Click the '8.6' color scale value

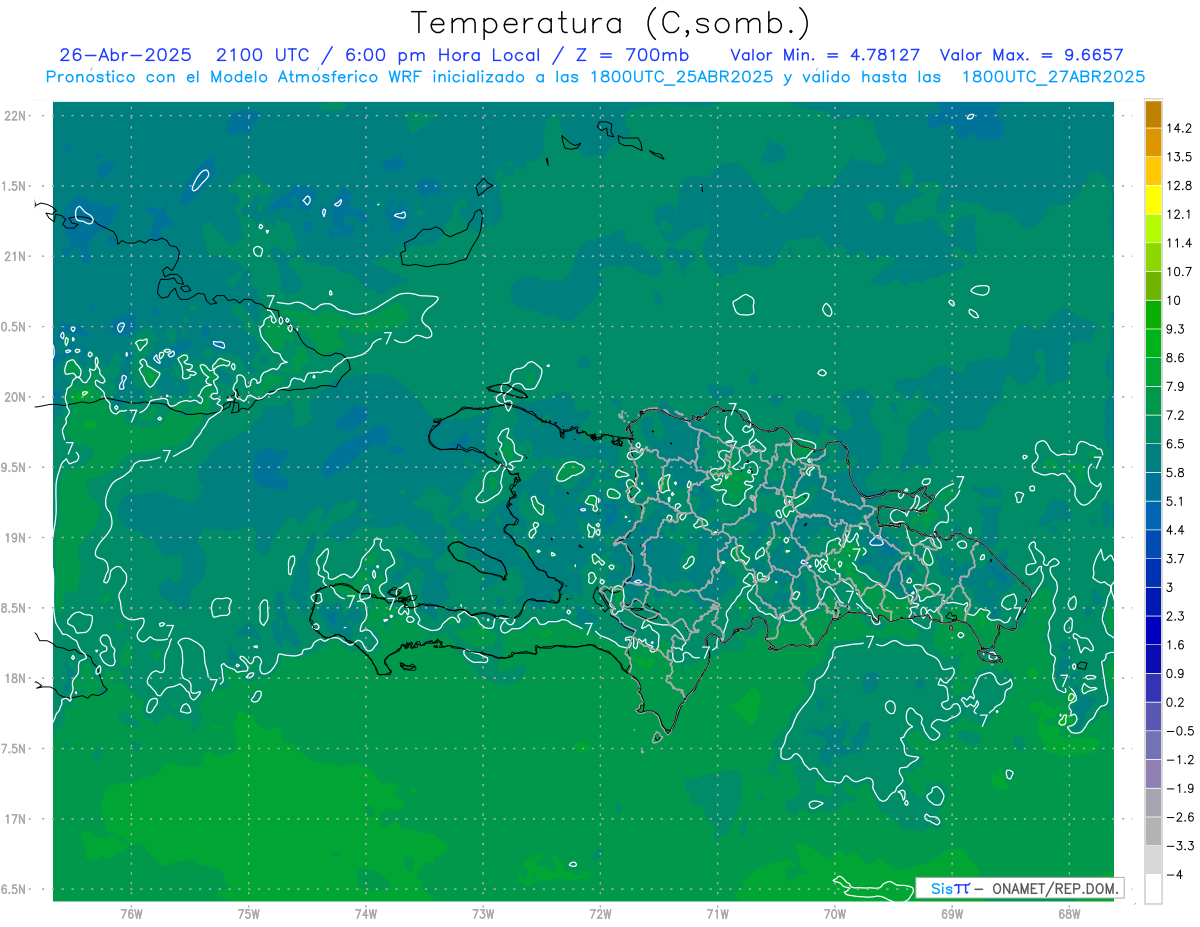point(1175,358)
